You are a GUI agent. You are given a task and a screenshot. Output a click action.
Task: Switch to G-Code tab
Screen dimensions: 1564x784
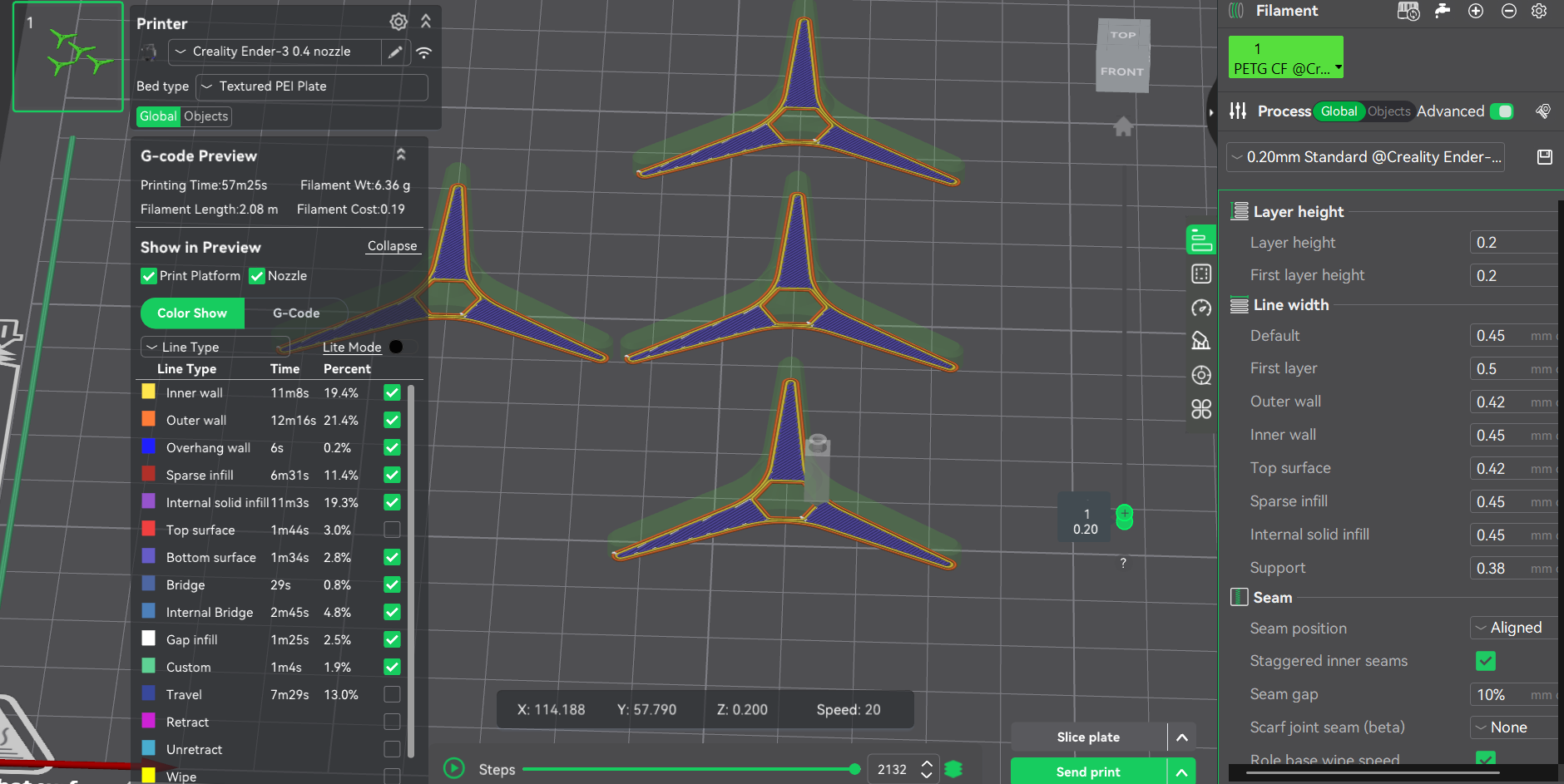[x=296, y=313]
